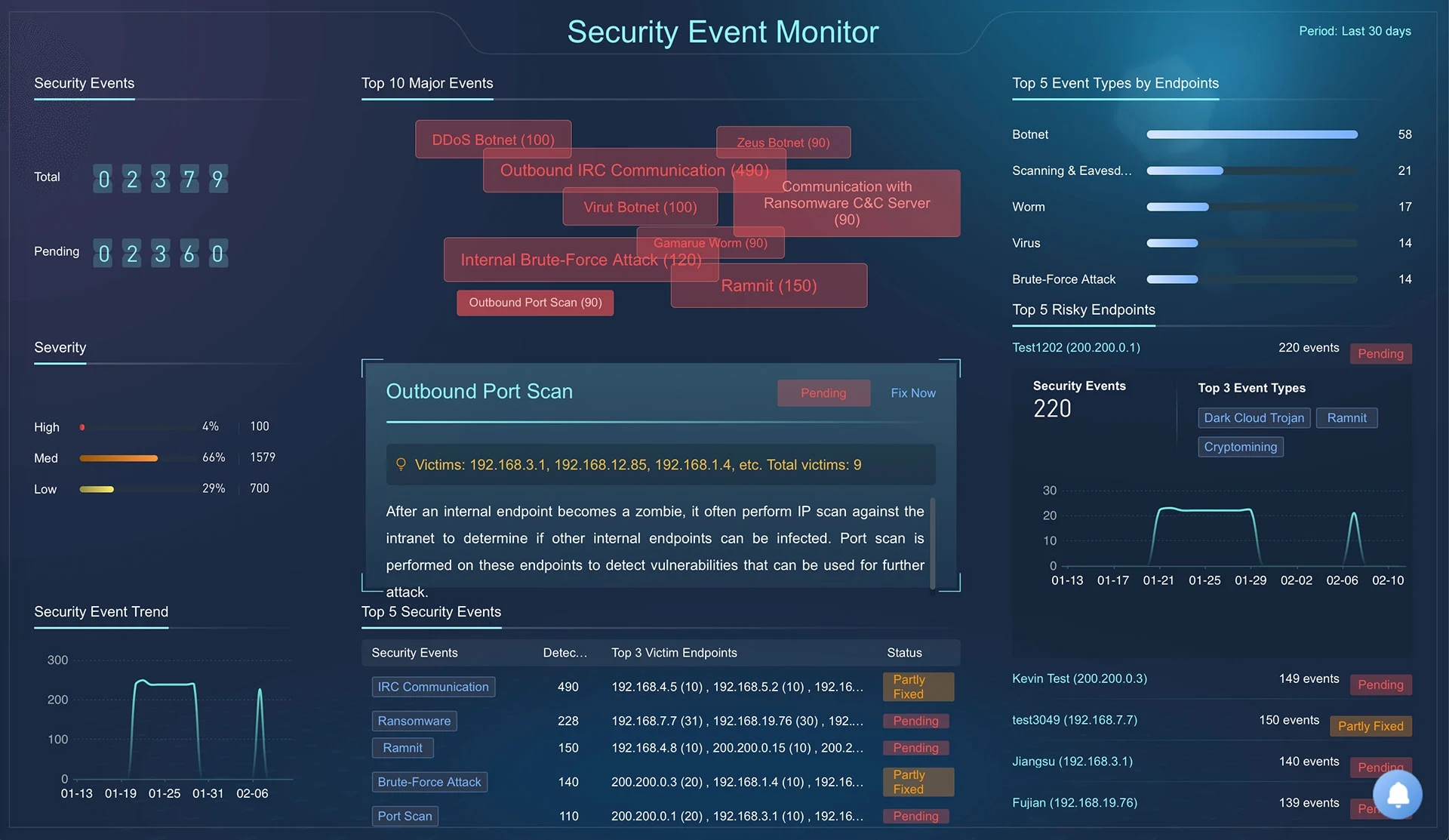This screenshot has width=1449, height=840.
Task: Expand Jiangsu (192.168.3.1) endpoint row
Action: point(1072,762)
